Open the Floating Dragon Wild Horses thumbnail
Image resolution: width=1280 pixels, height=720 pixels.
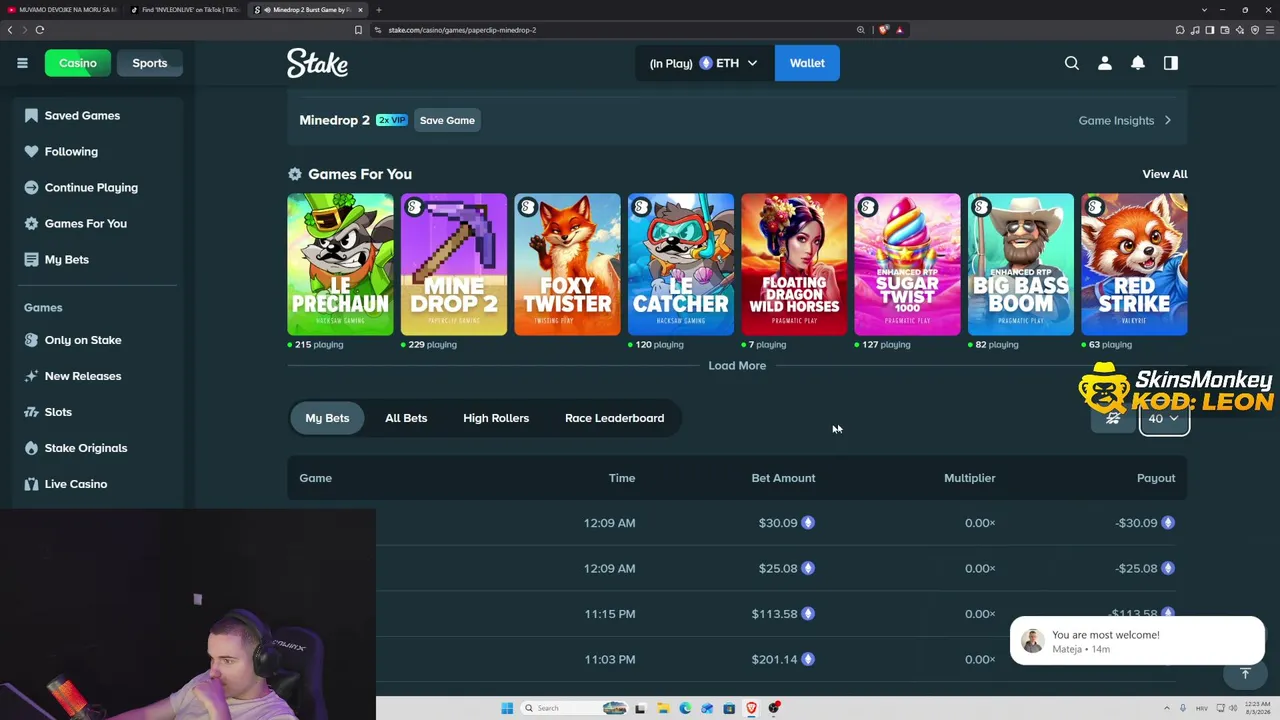pyautogui.click(x=794, y=264)
